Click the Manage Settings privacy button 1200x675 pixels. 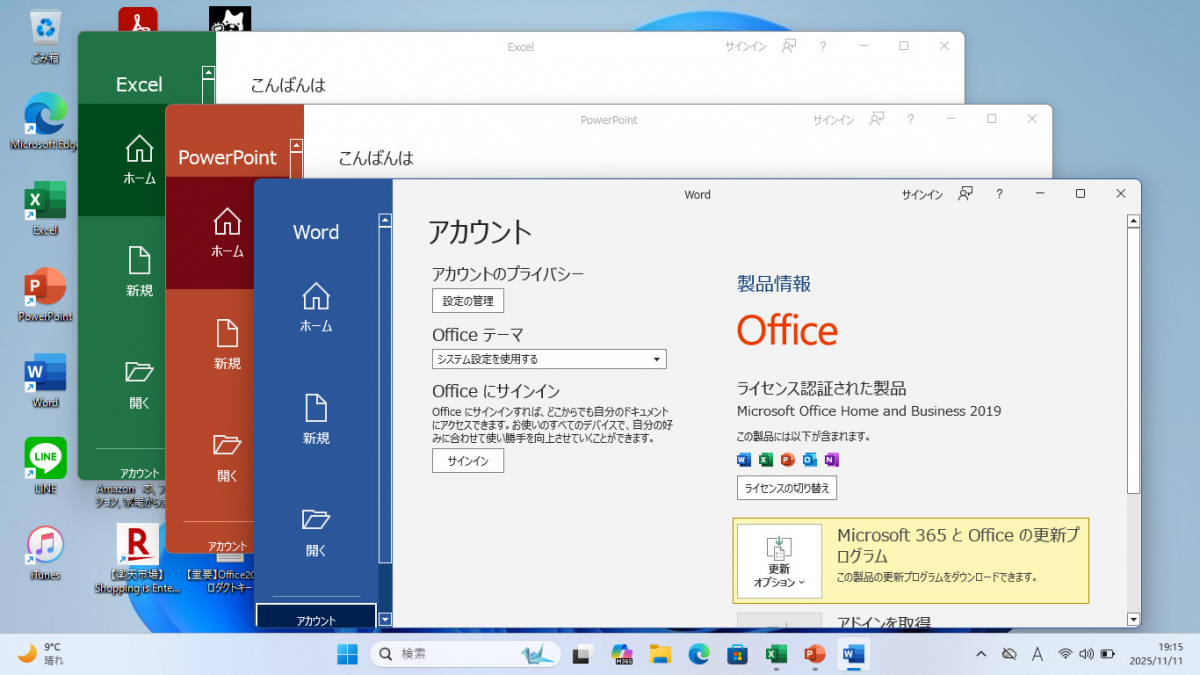tap(468, 301)
